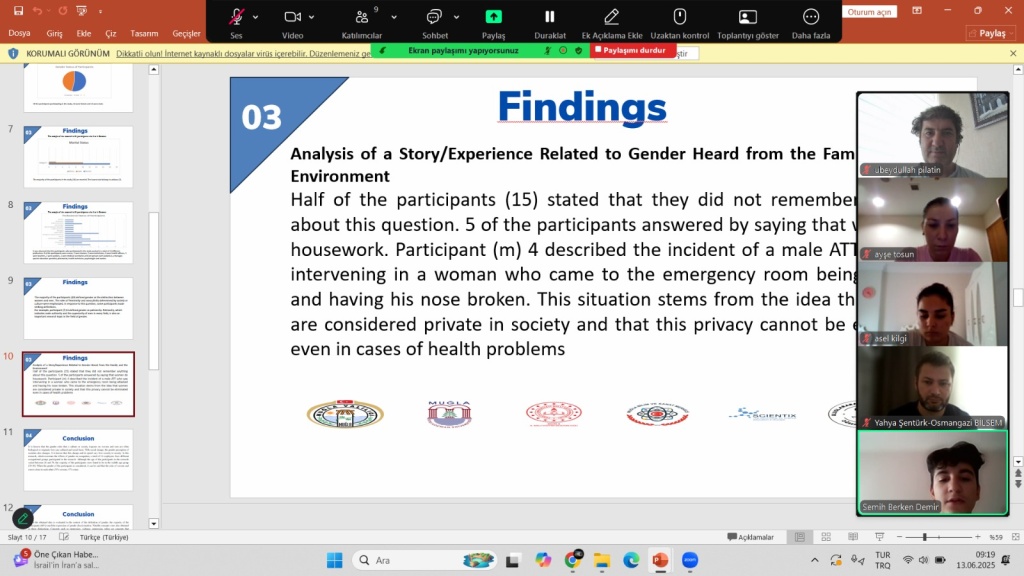Open PowerPoint from Windows taskbar
Viewport: 1024px width, 576px height.
(x=659, y=560)
